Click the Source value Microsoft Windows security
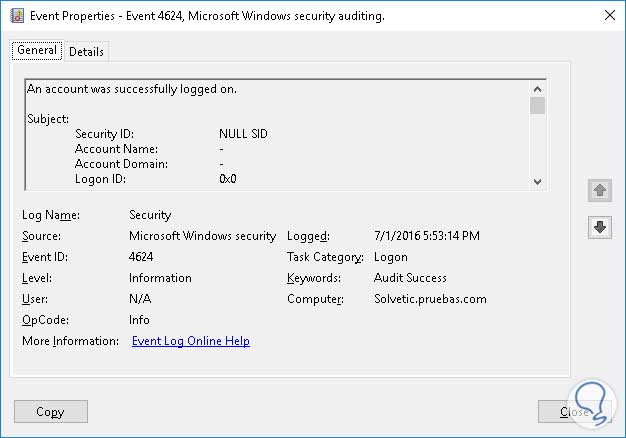 coord(203,236)
